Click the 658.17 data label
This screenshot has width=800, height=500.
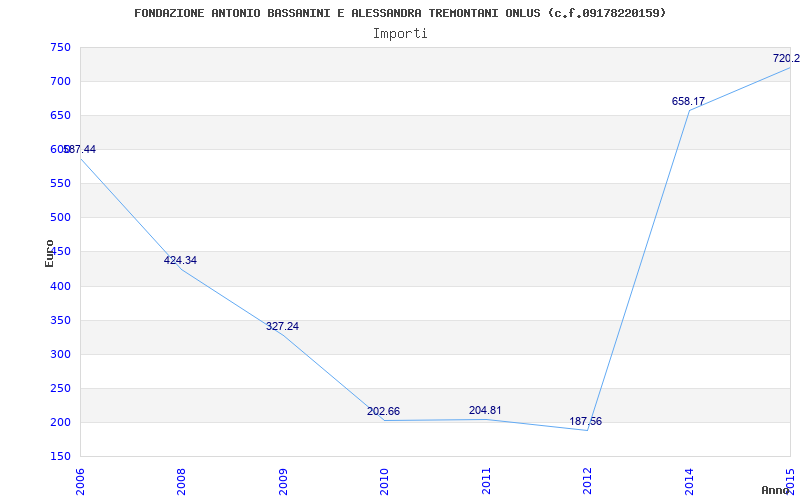(688, 101)
